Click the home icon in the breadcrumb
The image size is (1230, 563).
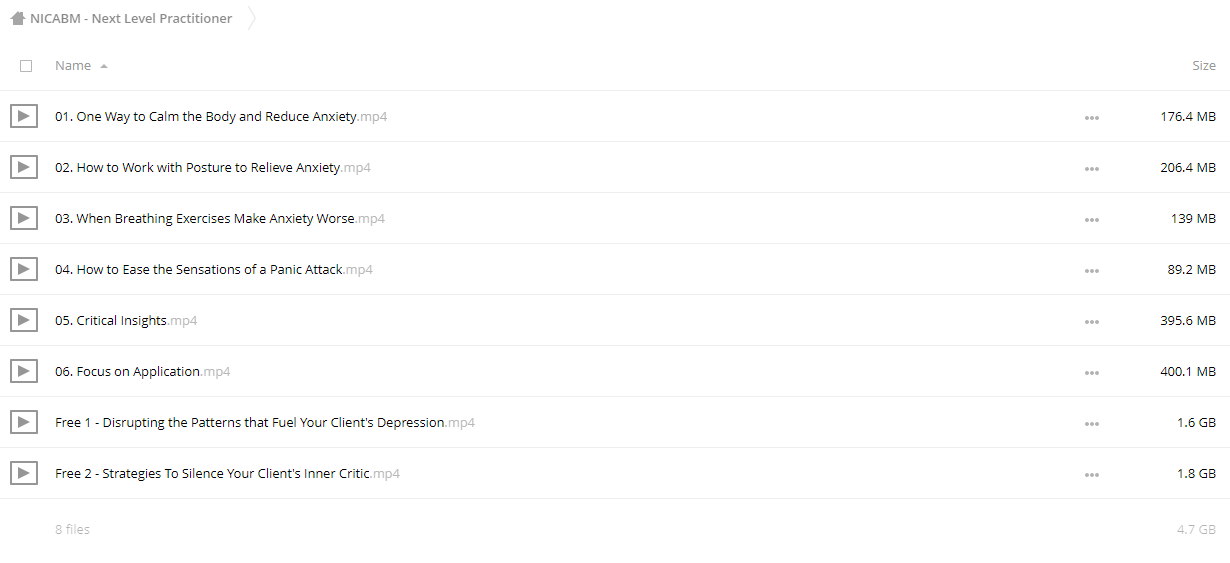coord(17,18)
